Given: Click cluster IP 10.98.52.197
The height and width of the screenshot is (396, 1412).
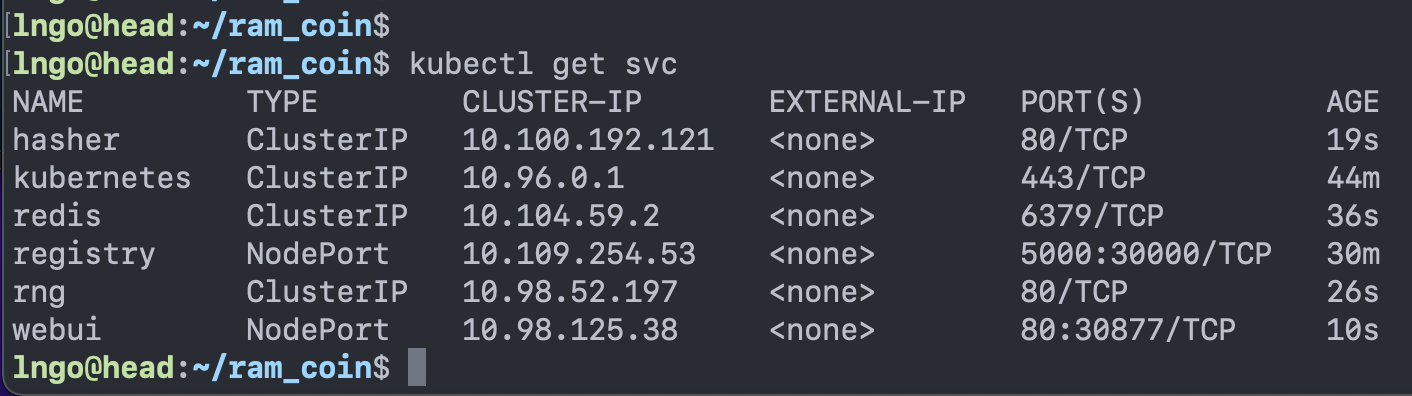Looking at the screenshot, I should (570, 292).
